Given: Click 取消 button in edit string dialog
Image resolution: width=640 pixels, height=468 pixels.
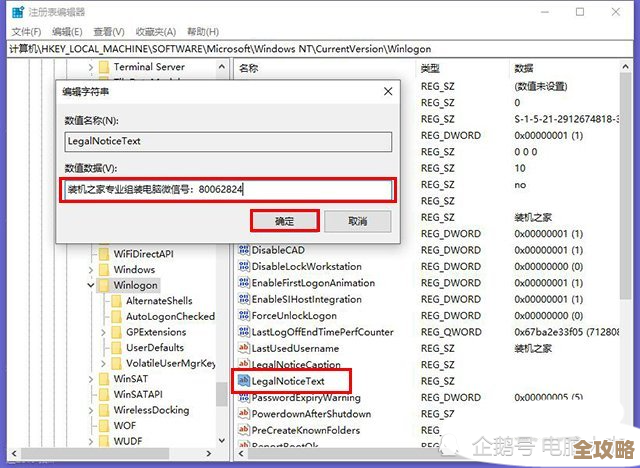Looking at the screenshot, I should pos(358,221).
